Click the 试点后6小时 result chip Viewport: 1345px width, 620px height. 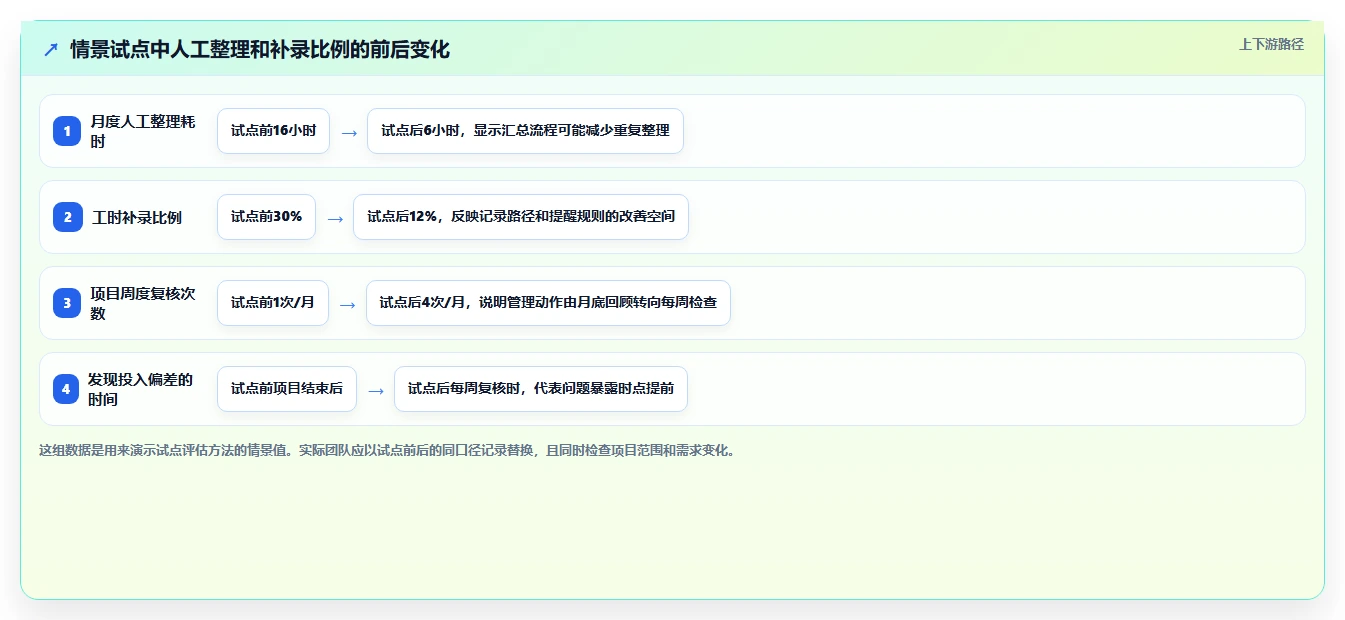(525, 131)
